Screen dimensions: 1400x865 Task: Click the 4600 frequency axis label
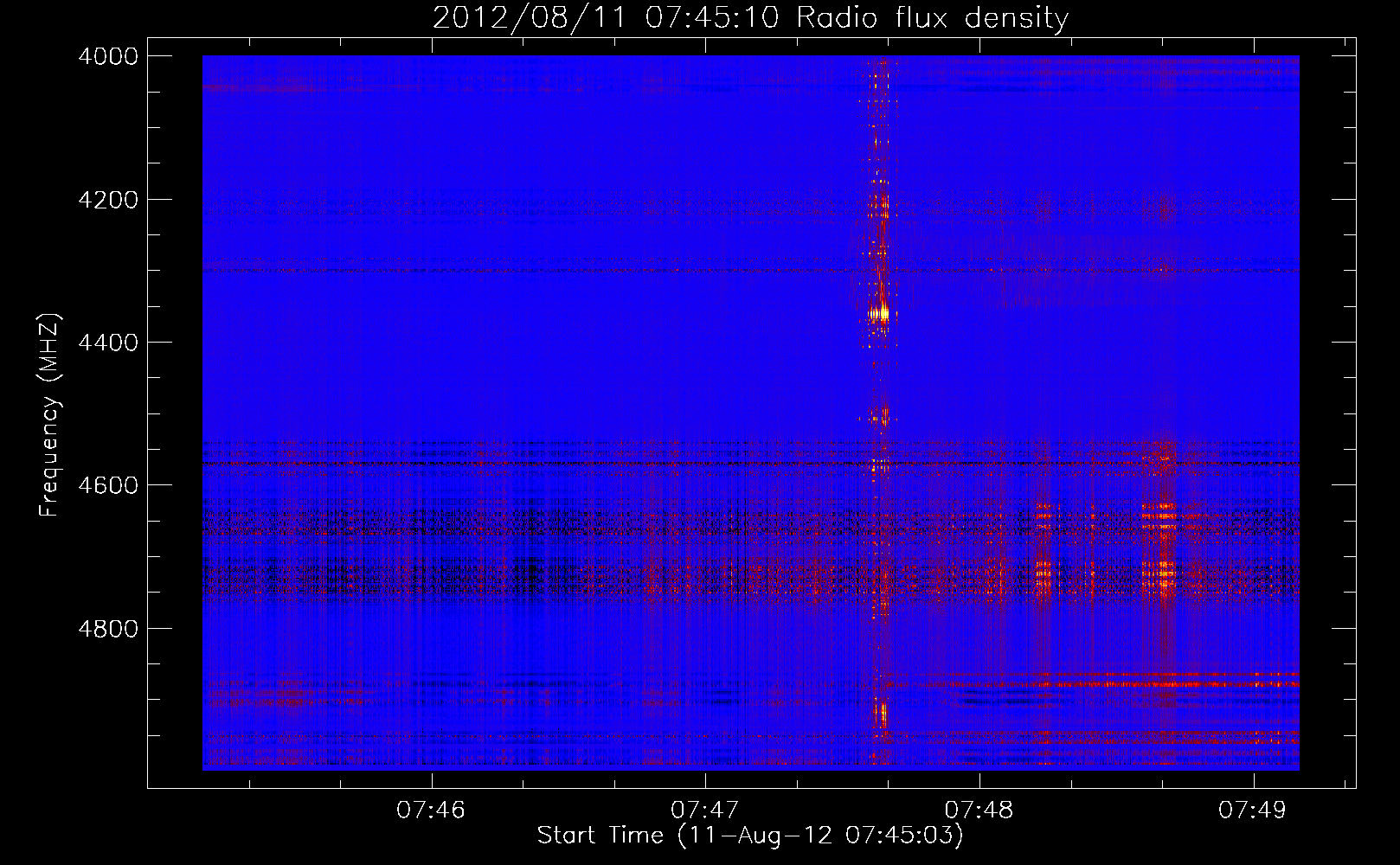pos(108,485)
